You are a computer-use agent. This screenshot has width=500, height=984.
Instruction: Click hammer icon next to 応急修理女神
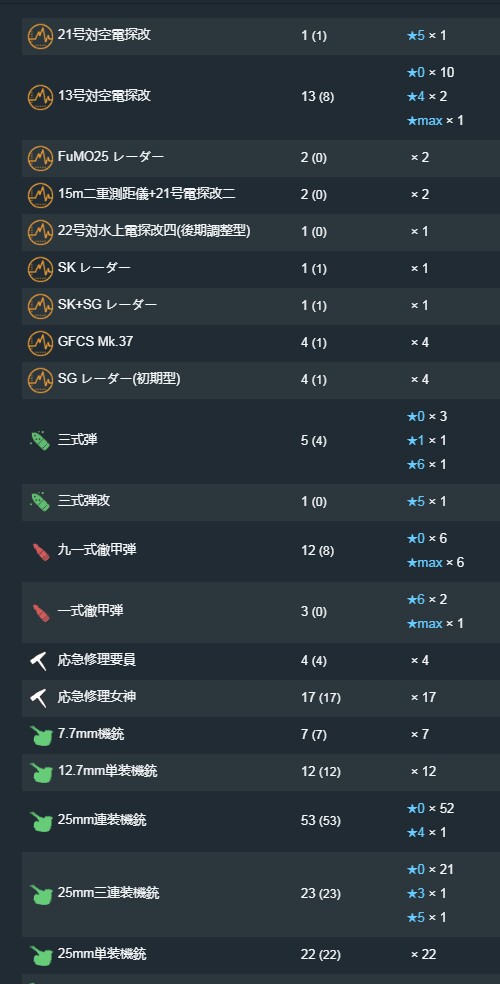[39, 698]
